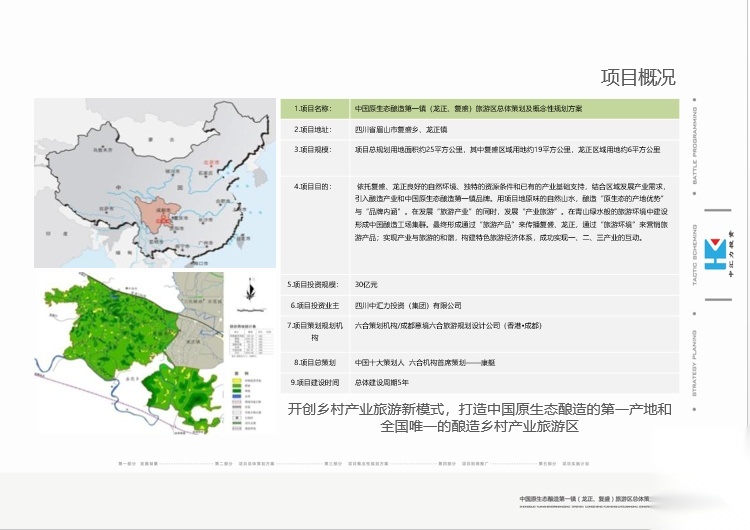Click the vertical 中汇力投资 text beside logo
Image resolution: width=750 pixels, height=530 pixels.
tap(731, 254)
